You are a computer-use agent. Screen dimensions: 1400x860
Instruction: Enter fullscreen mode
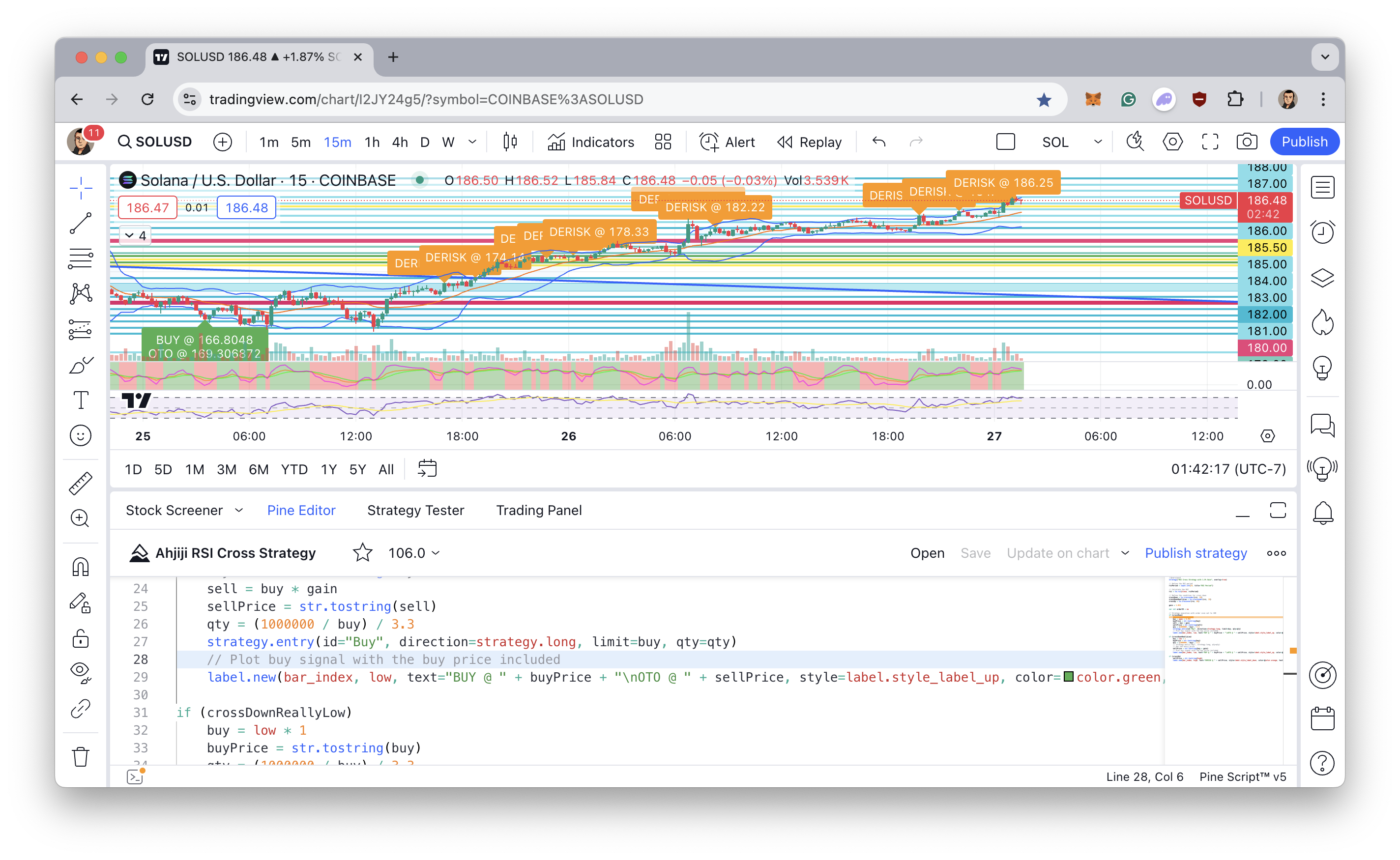coord(1210,142)
